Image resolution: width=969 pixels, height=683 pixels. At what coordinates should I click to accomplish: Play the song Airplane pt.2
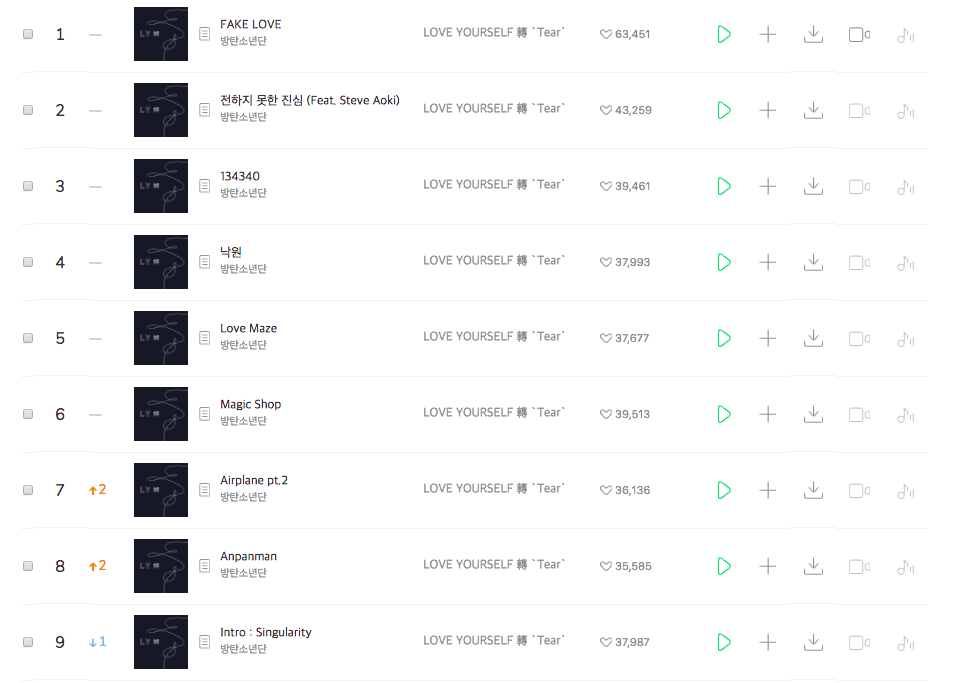pyautogui.click(x=723, y=490)
